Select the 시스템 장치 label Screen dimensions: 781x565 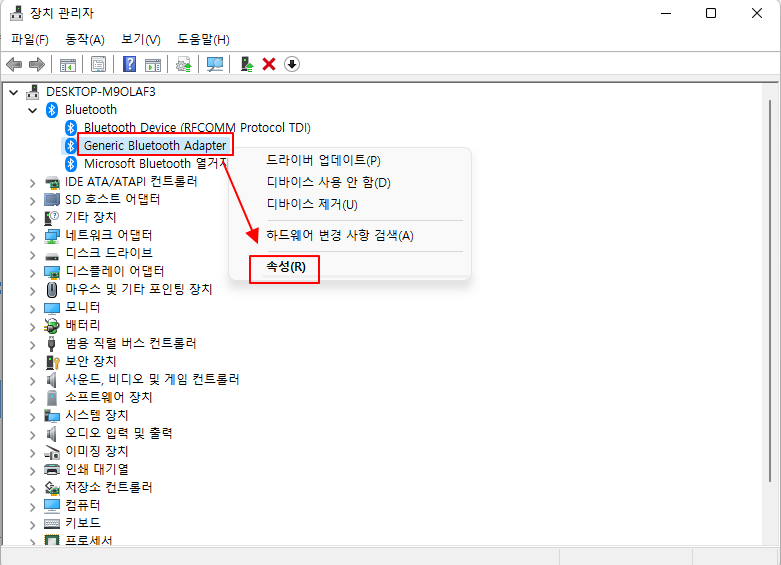[97, 416]
